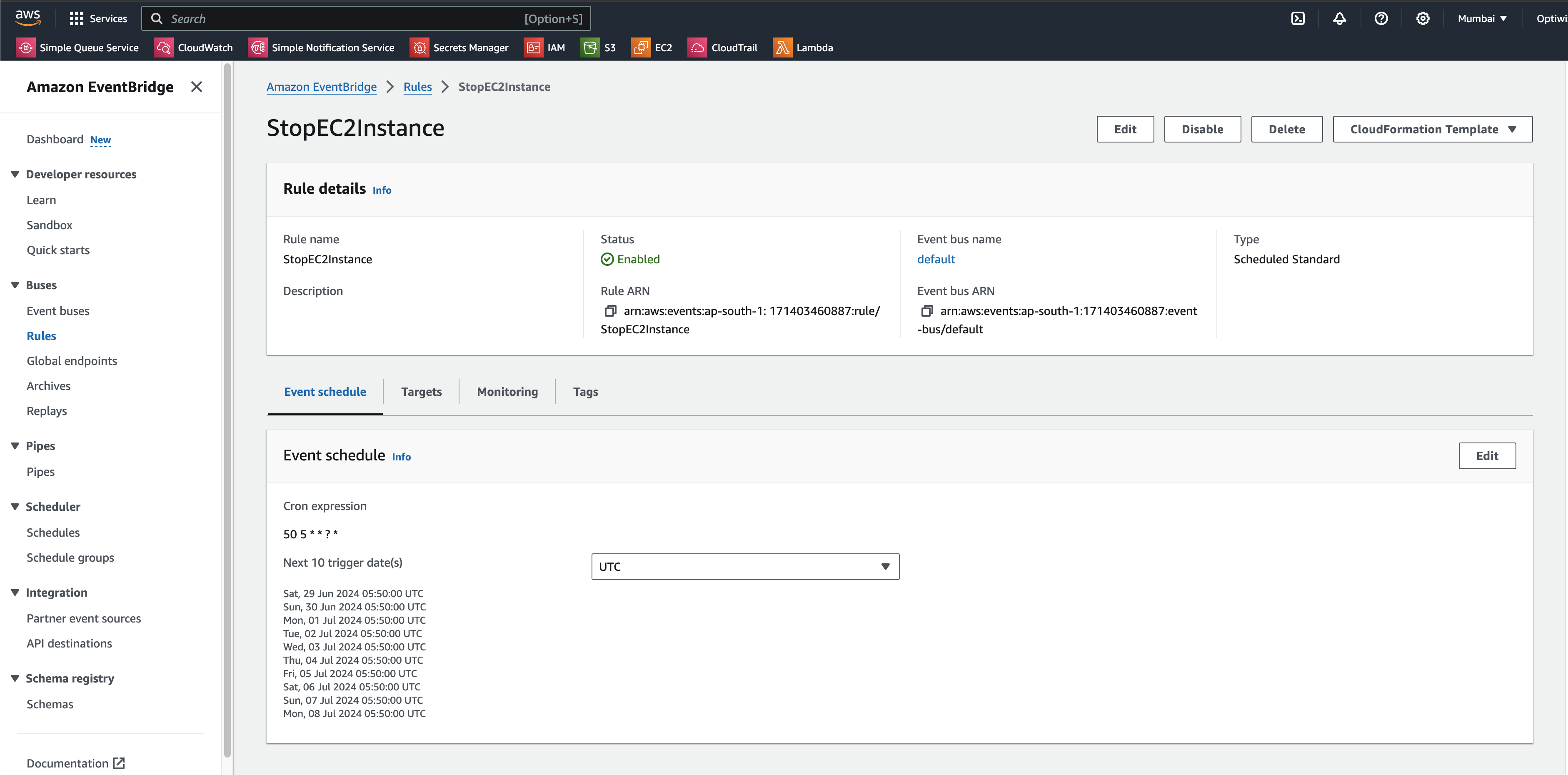This screenshot has width=1568, height=775.
Task: Open AWS notifications bell
Action: 1339,18
